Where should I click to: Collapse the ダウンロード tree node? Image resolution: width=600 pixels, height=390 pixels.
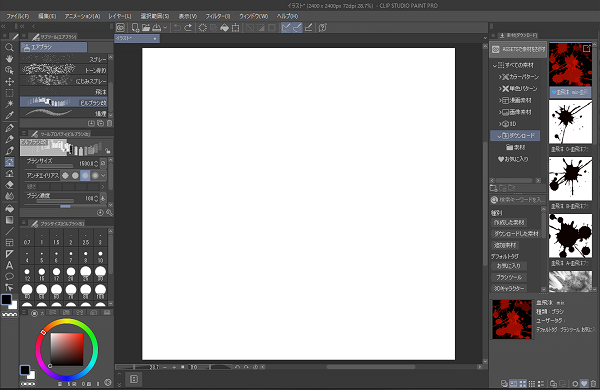coord(499,136)
